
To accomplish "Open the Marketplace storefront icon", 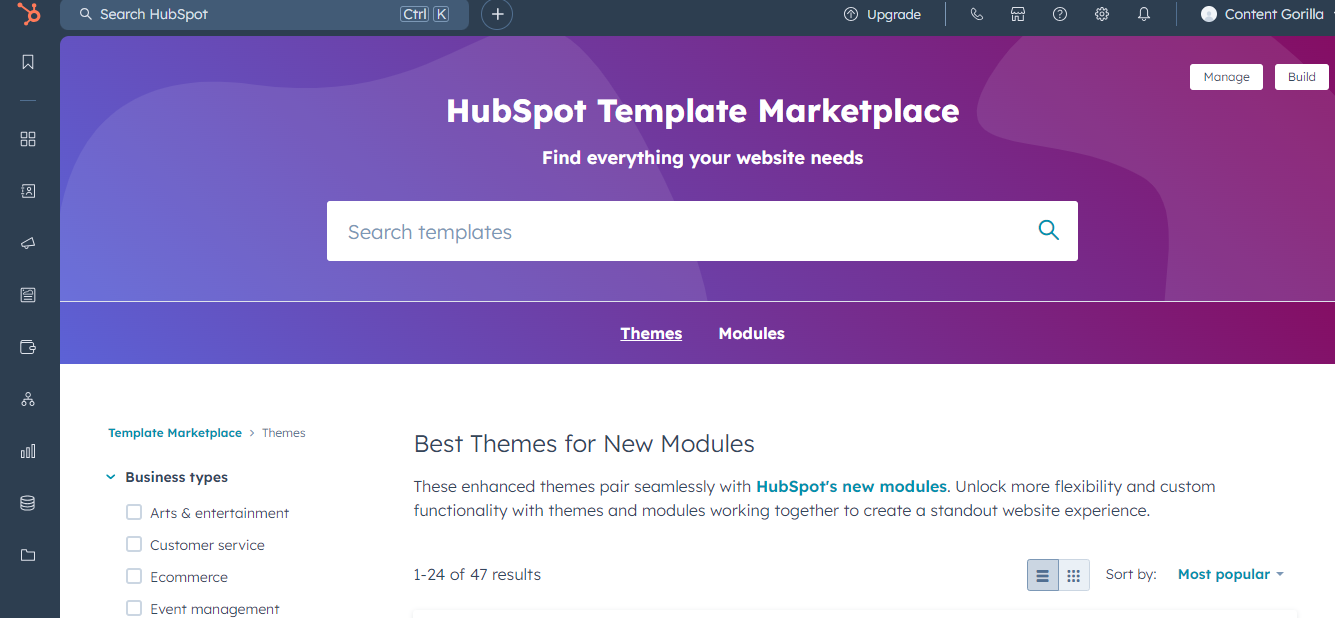I will pyautogui.click(x=1018, y=14).
